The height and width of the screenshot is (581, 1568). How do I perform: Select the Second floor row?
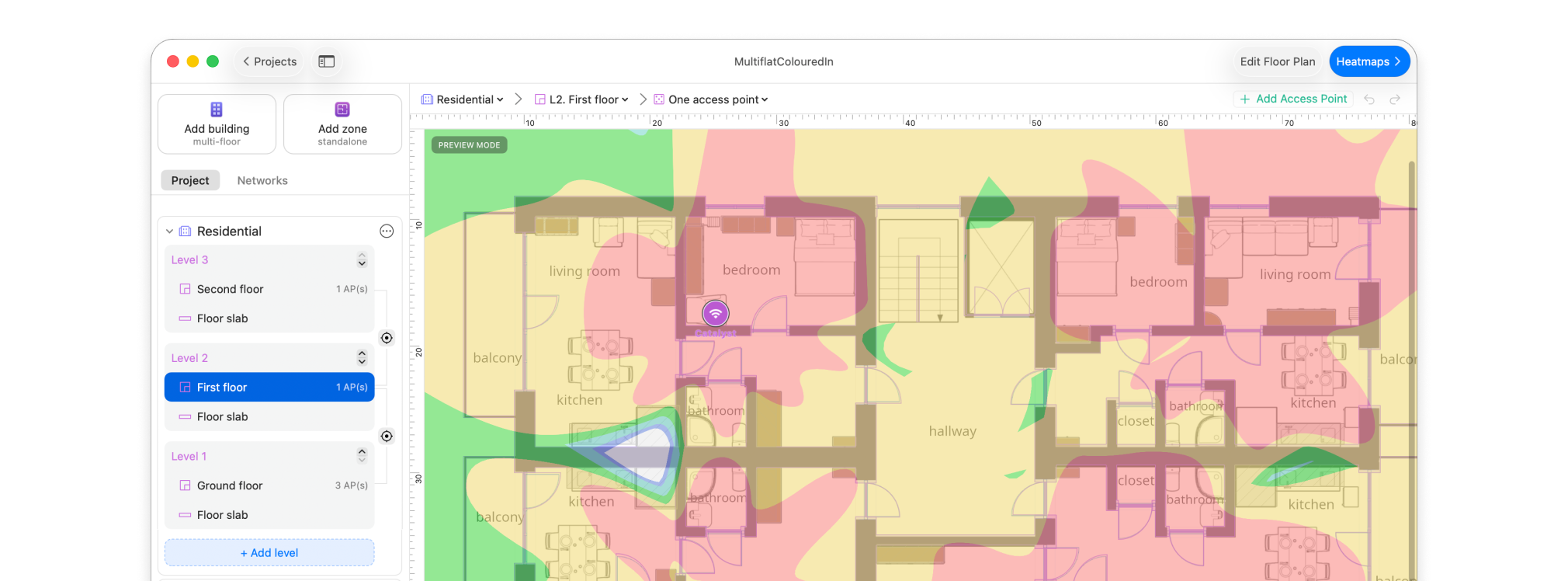tap(269, 289)
